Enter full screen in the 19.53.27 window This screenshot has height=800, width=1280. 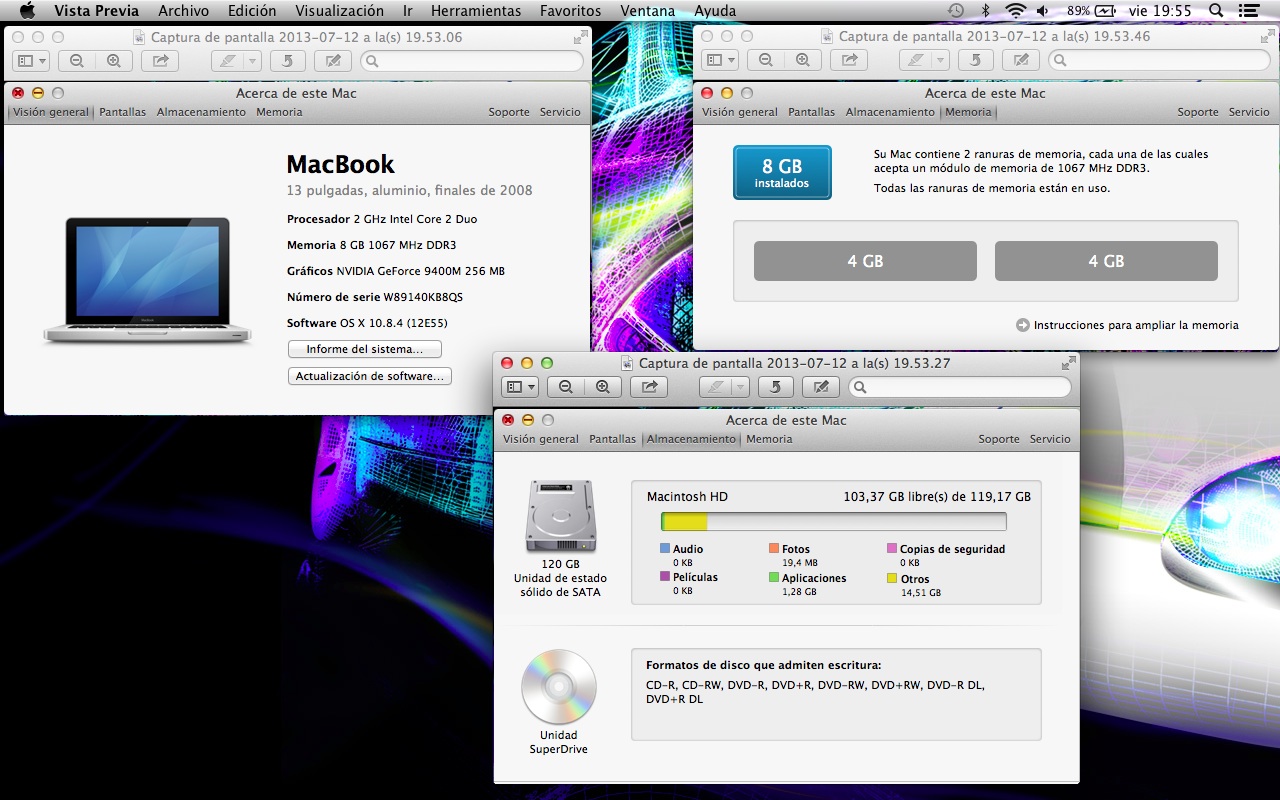[1069, 363]
